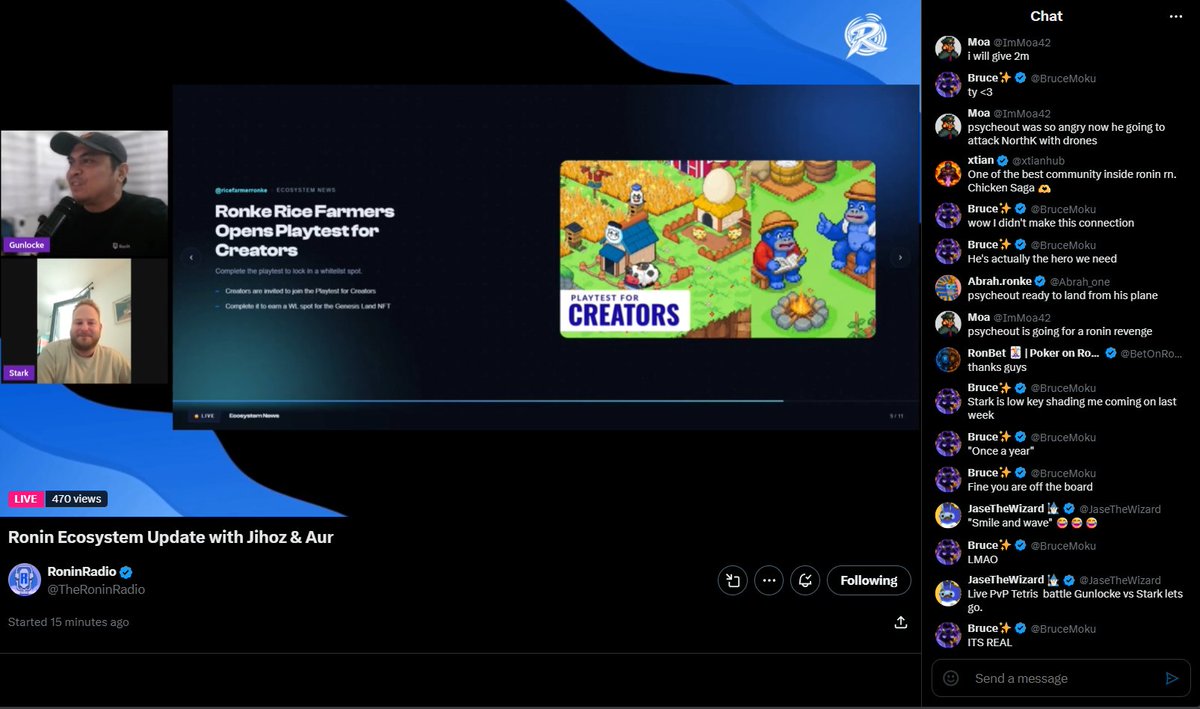Click the pop-out window icon button
Screen dimensions: 1200x709
(x=733, y=580)
